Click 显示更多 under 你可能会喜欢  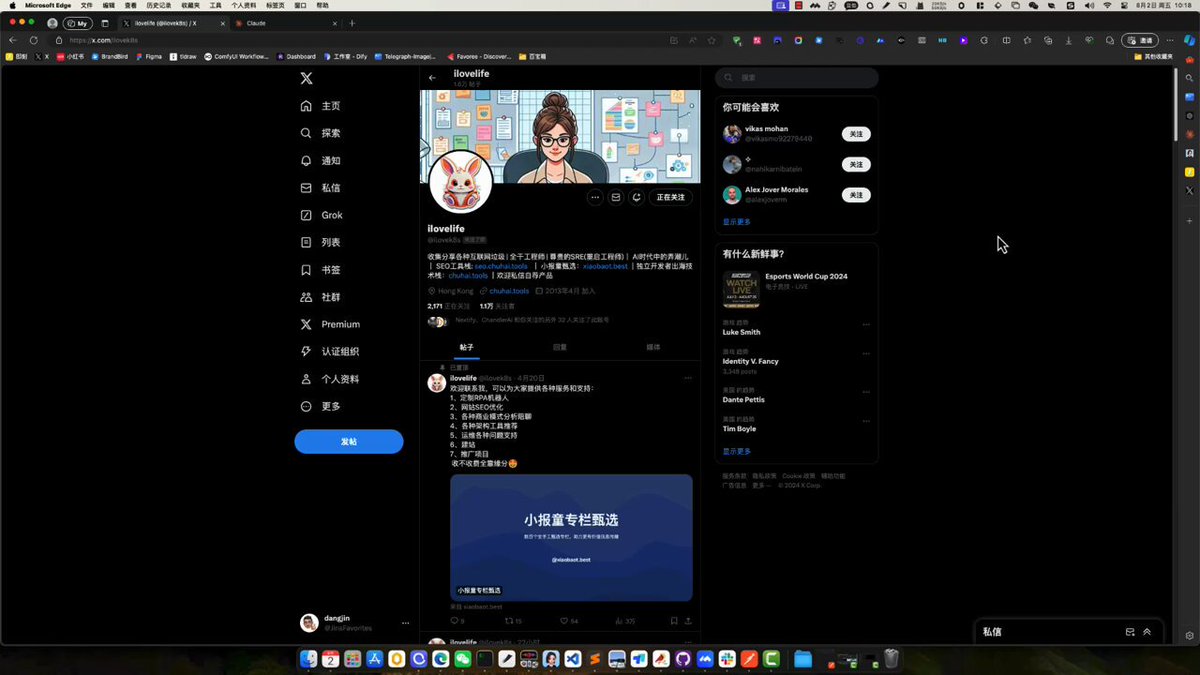tap(737, 222)
